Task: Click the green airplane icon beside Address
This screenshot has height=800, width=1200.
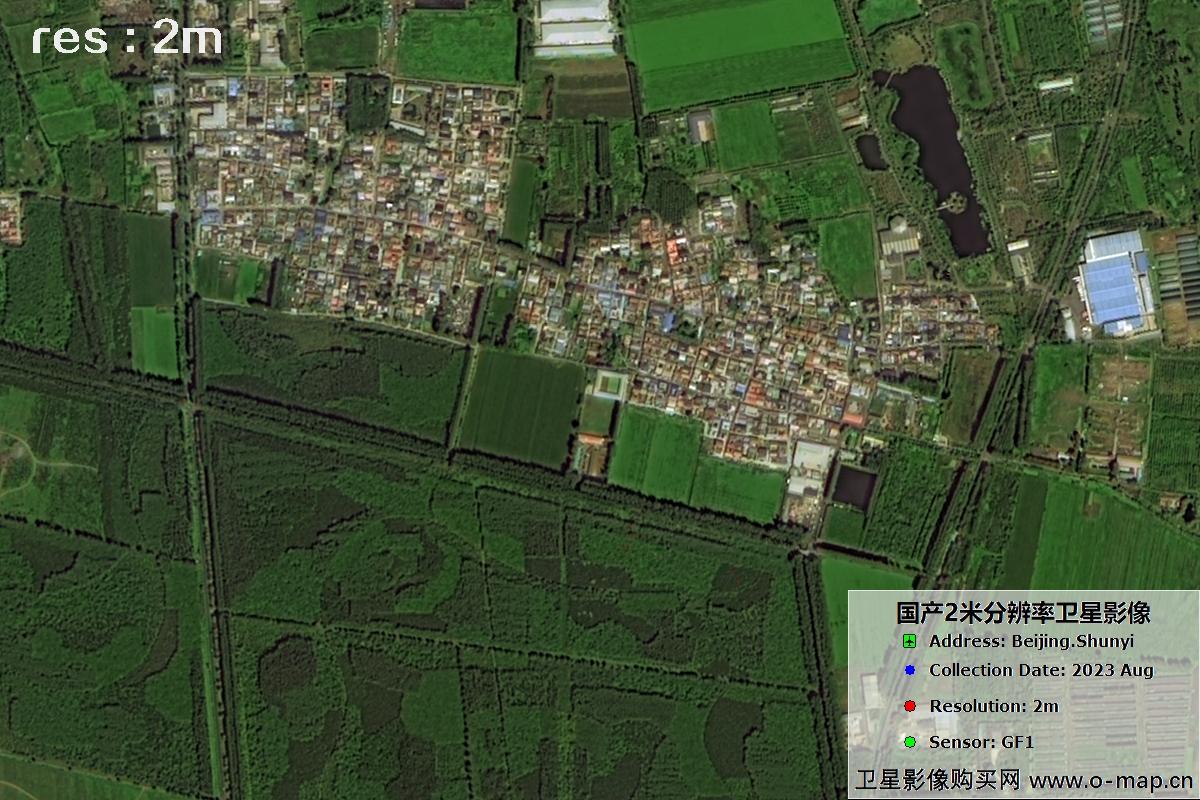Action: click(x=910, y=641)
